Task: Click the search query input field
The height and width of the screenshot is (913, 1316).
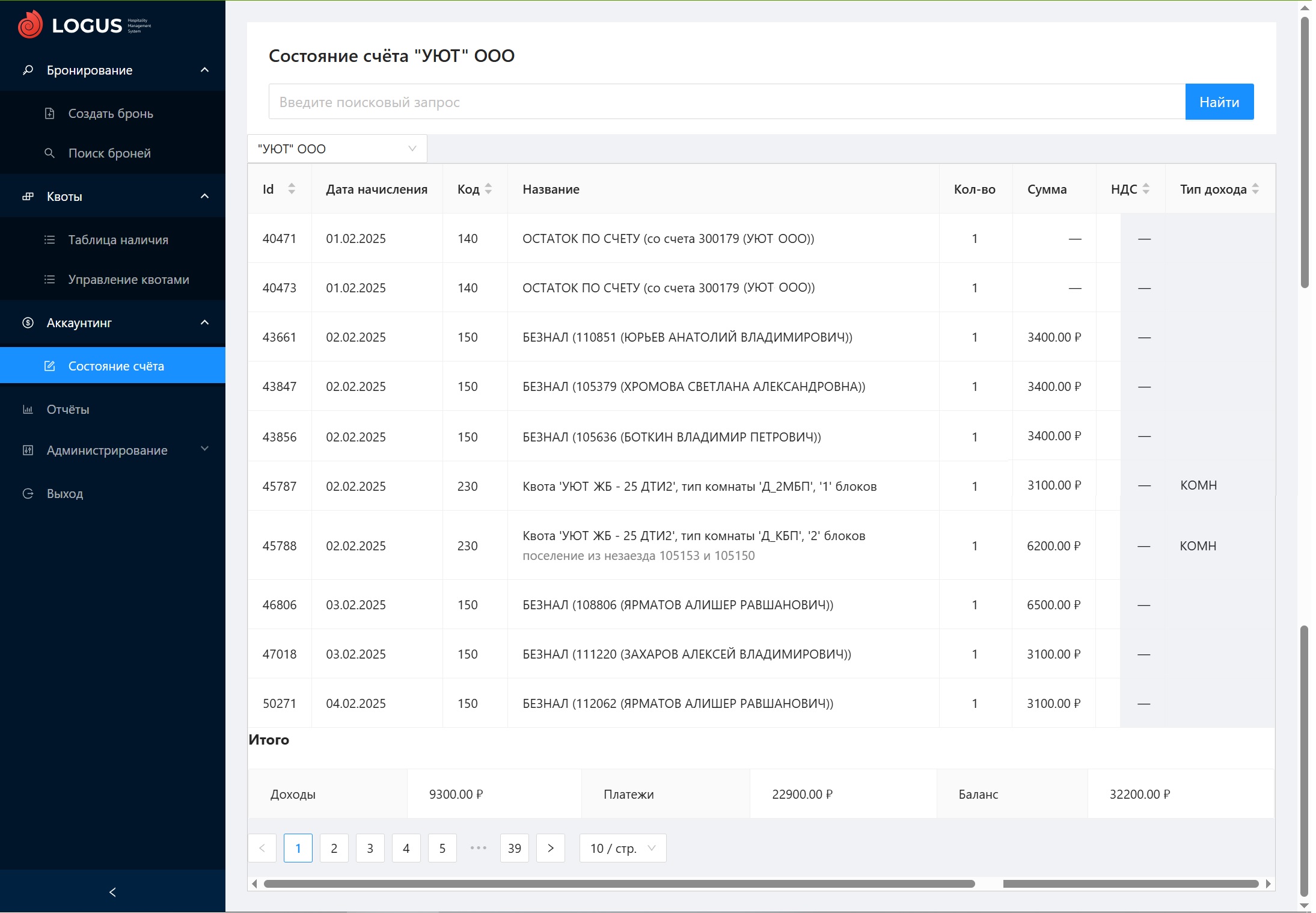Action: point(726,102)
